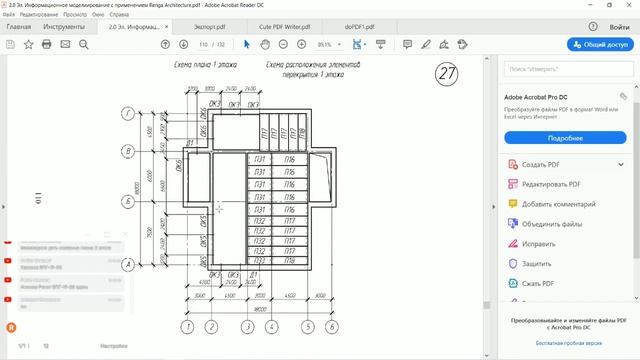Collapse the right tools pane arrow
640x360 pixels.
[493, 207]
